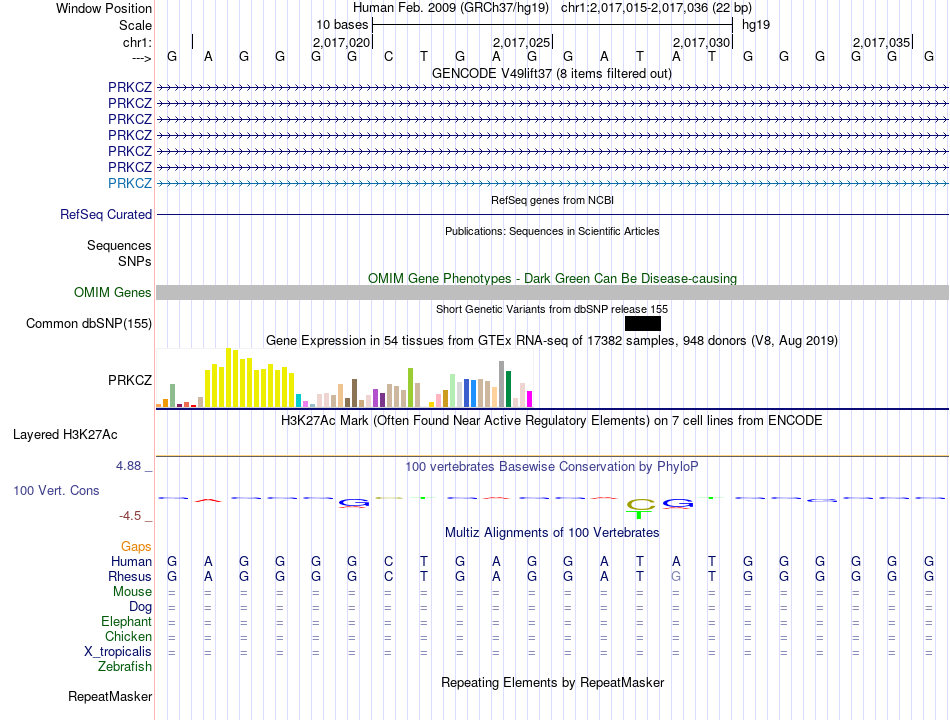The width and height of the screenshot is (950, 720).
Task: Open the H3K27Ac Mark track title
Action: tap(551, 421)
